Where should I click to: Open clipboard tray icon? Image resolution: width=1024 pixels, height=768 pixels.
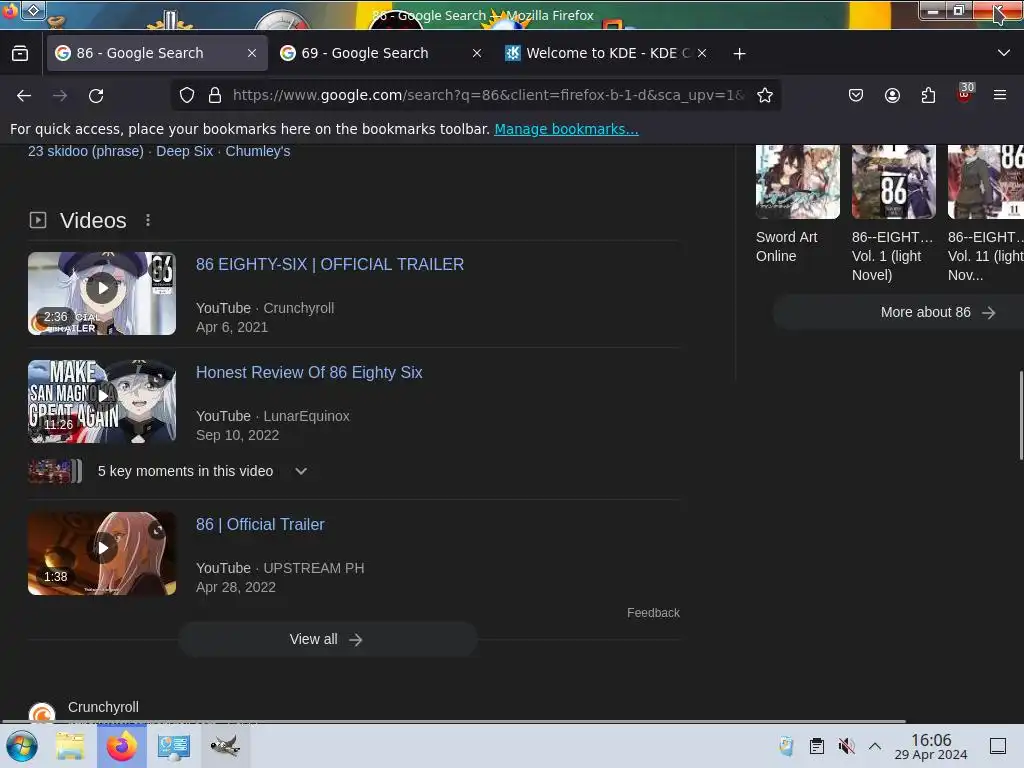(816, 746)
